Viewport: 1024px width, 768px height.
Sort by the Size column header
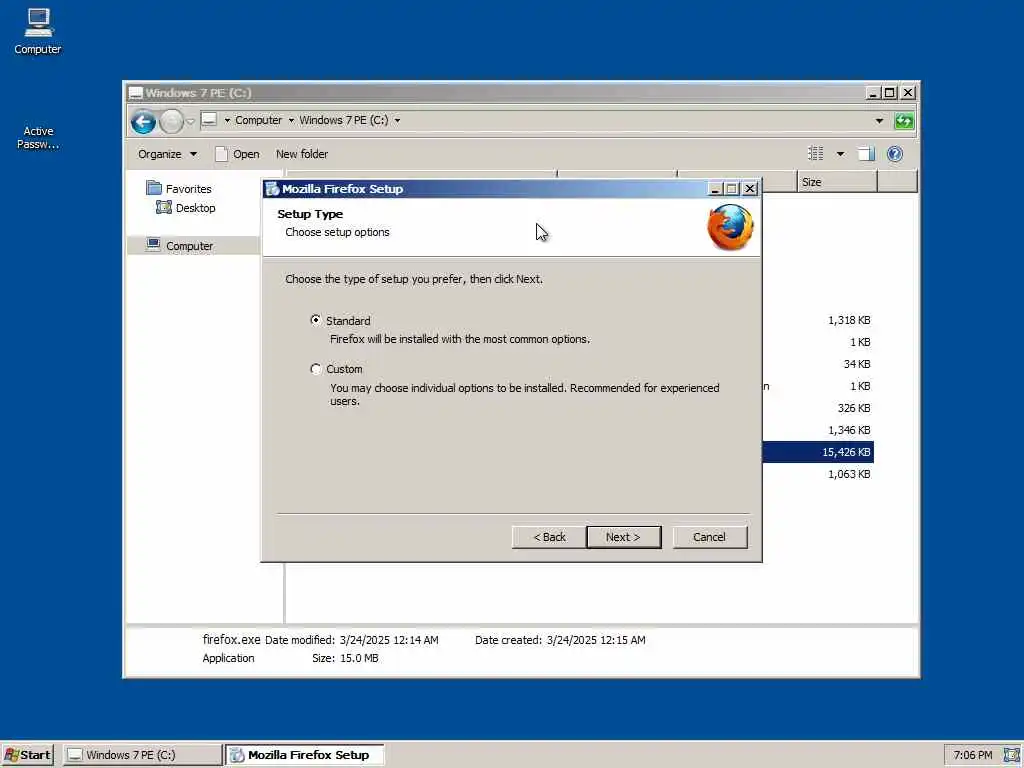[x=837, y=182]
